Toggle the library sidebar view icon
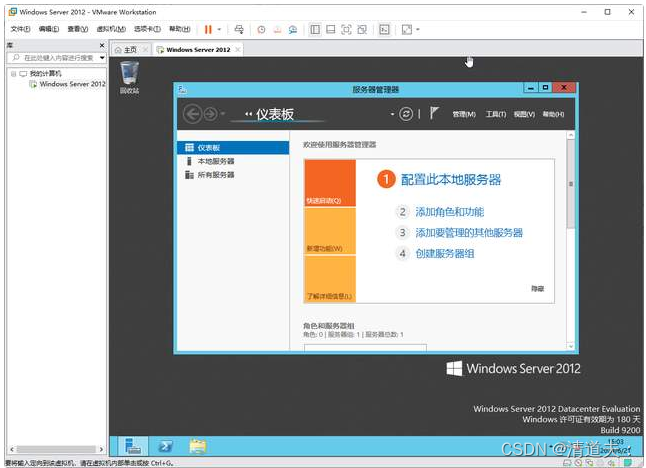Screen dimensions: 646x468 315,29
